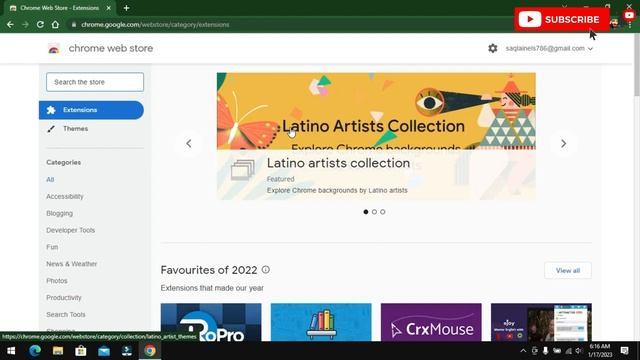Click the Search the store field
Image resolution: width=640 pixels, height=360 pixels.
point(95,82)
